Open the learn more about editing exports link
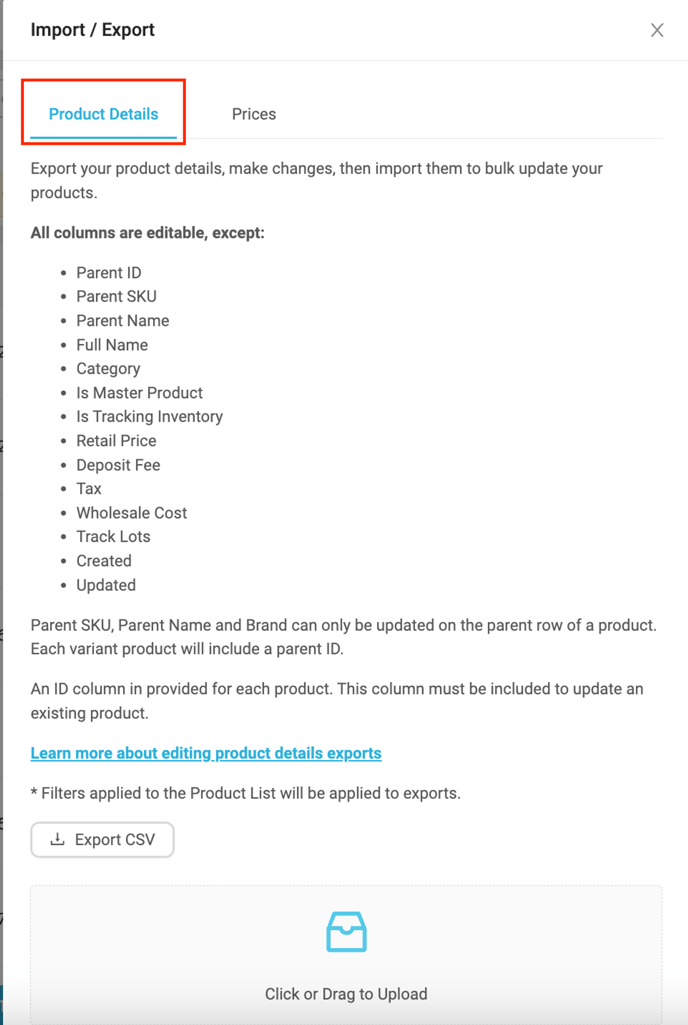688x1025 pixels. point(206,753)
